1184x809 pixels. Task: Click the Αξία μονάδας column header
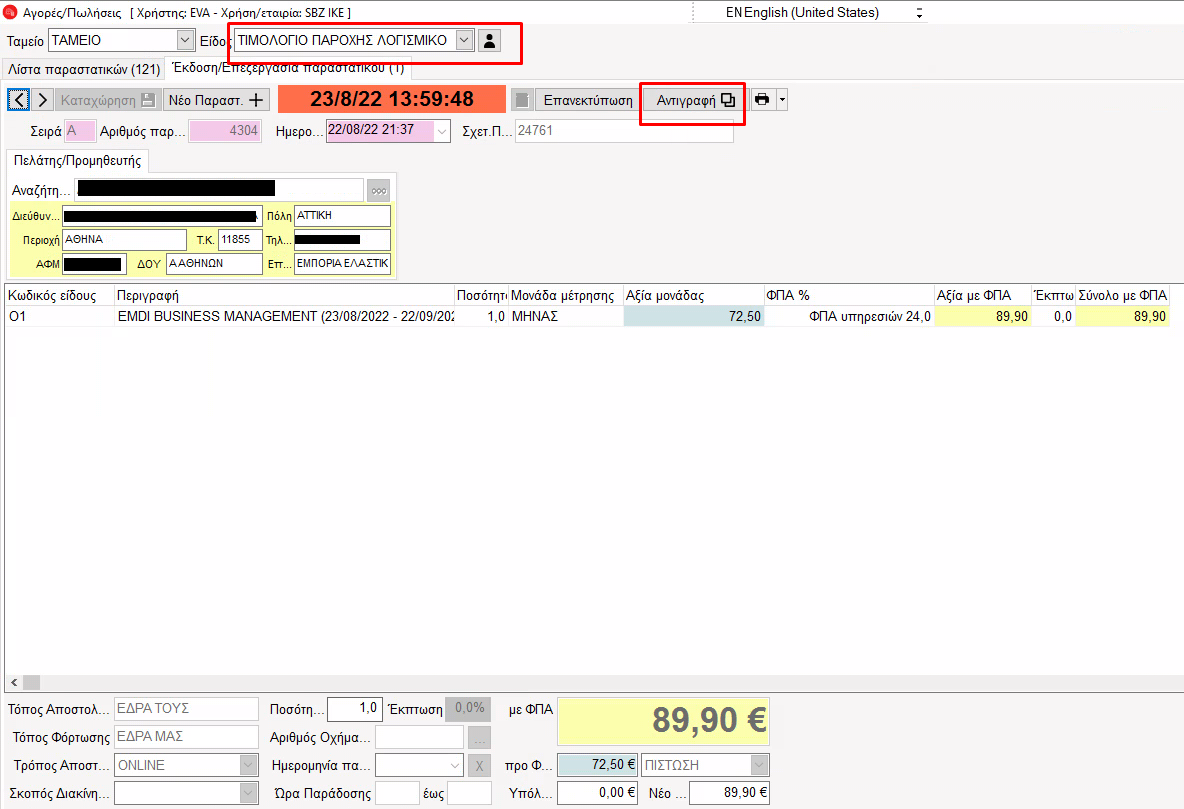(x=694, y=295)
